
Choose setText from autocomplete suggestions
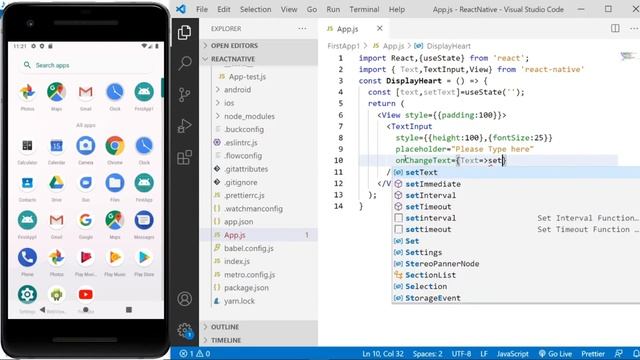[516, 172]
